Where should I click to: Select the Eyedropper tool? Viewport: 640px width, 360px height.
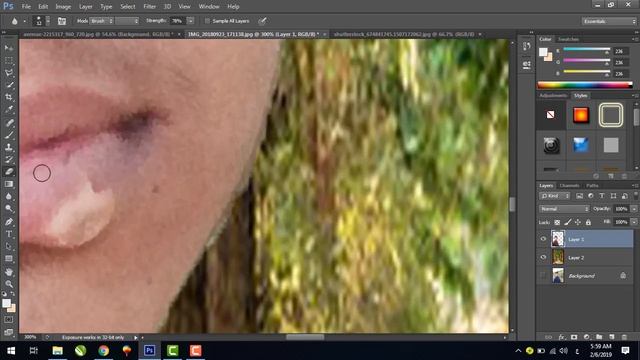[9, 110]
